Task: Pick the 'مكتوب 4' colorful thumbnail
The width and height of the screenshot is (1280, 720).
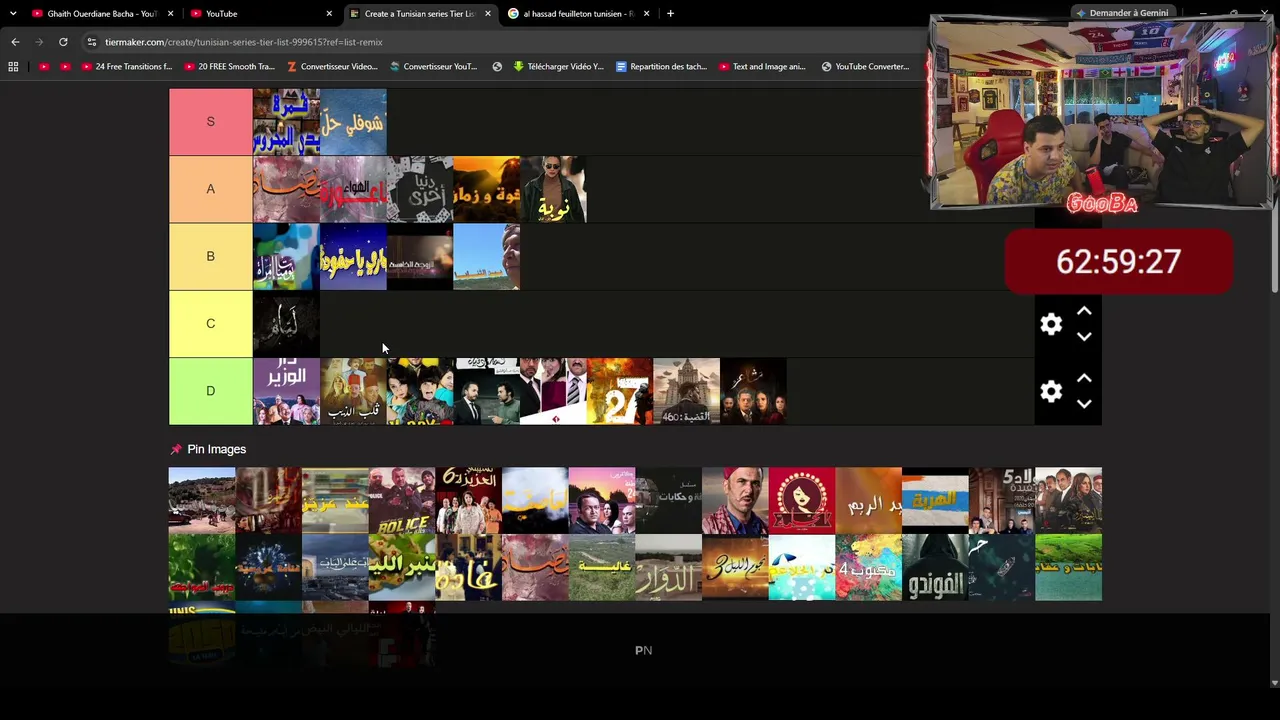Action: [x=868, y=568]
